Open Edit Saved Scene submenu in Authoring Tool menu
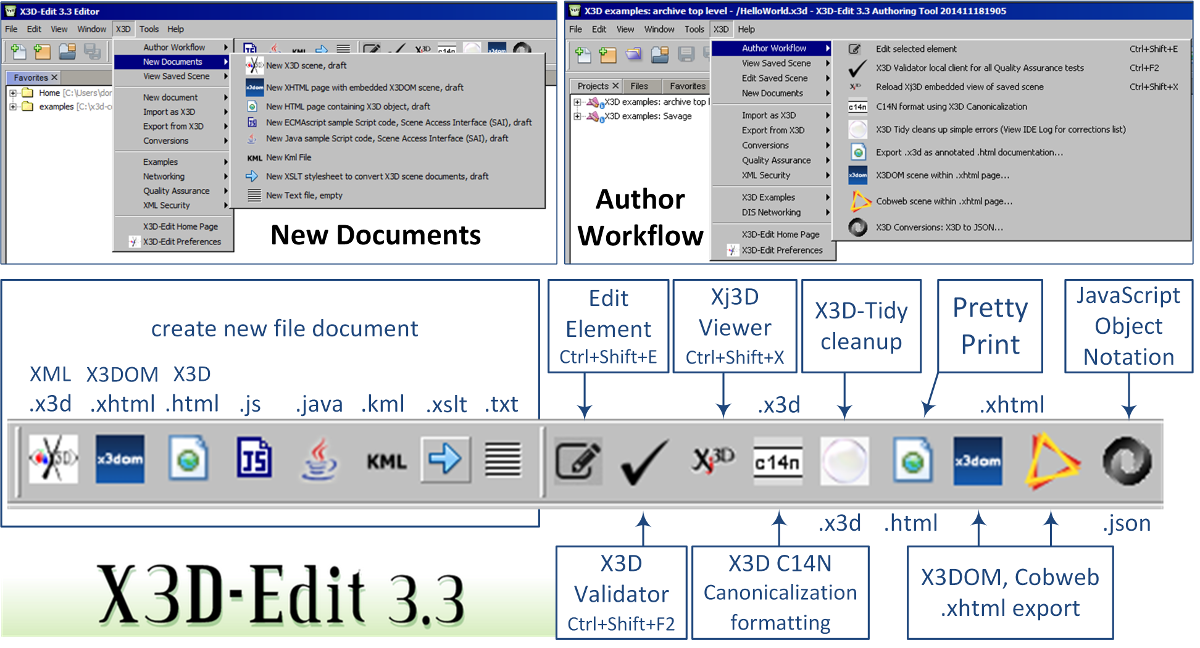The width and height of the screenshot is (1200, 648). 773,78
